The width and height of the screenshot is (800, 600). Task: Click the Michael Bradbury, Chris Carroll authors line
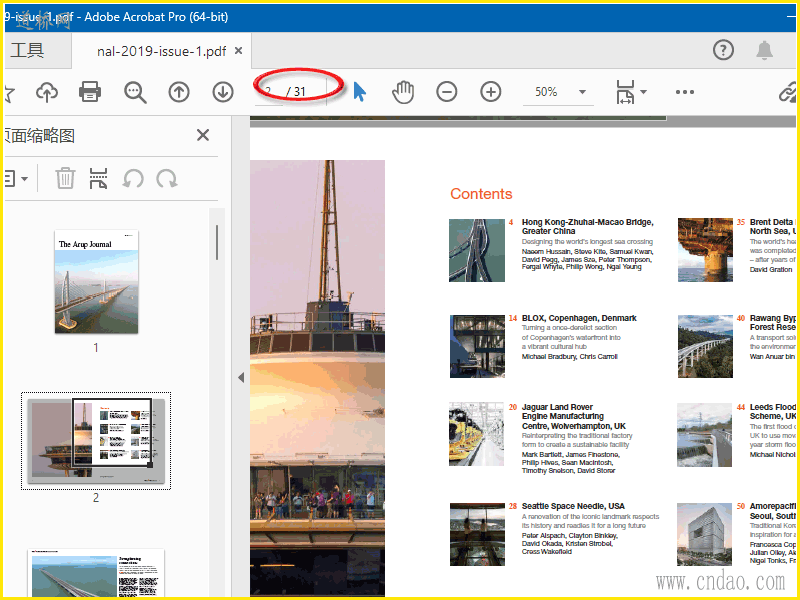click(569, 357)
